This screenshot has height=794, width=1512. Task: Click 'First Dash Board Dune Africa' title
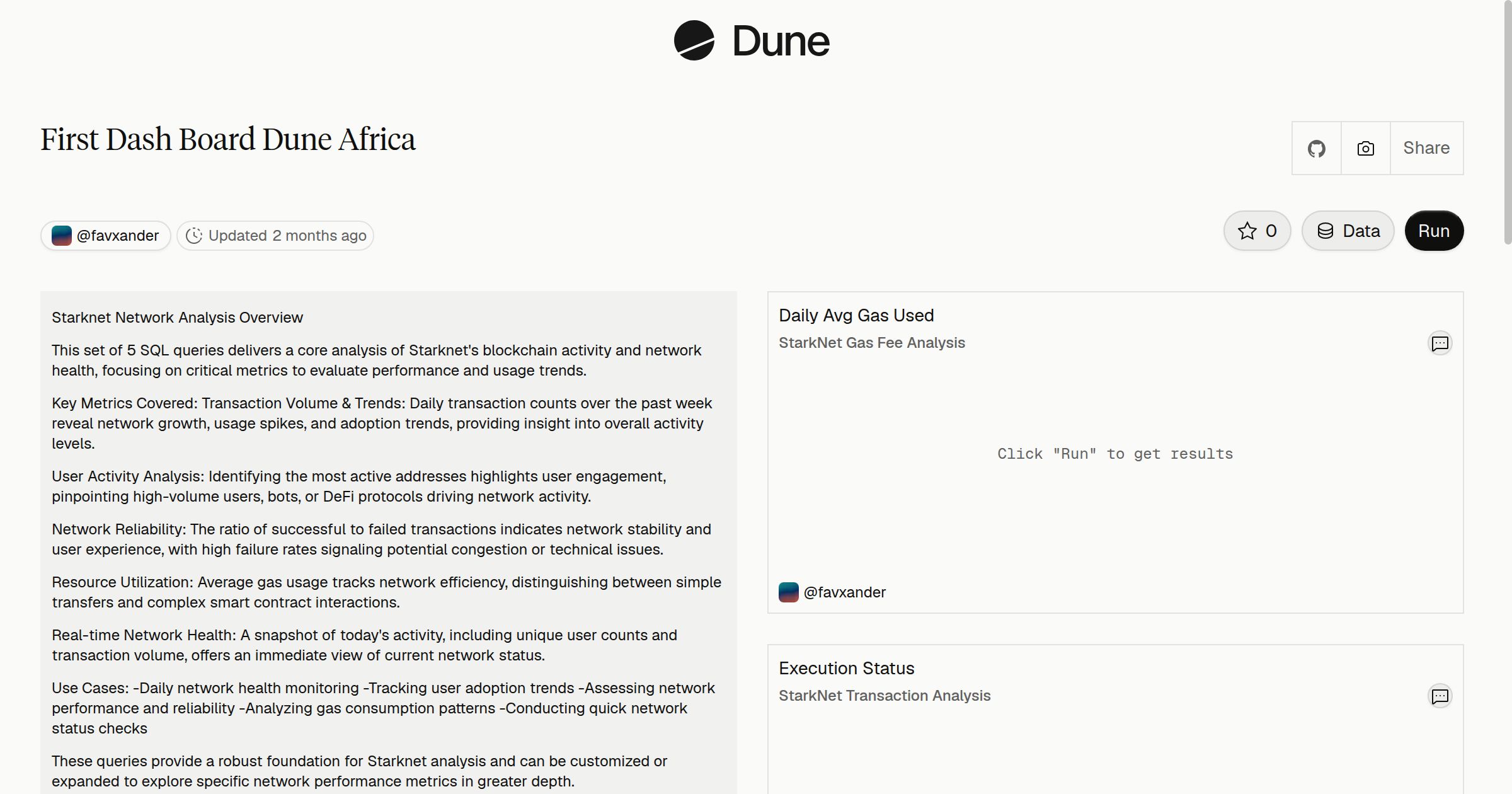[x=228, y=139]
